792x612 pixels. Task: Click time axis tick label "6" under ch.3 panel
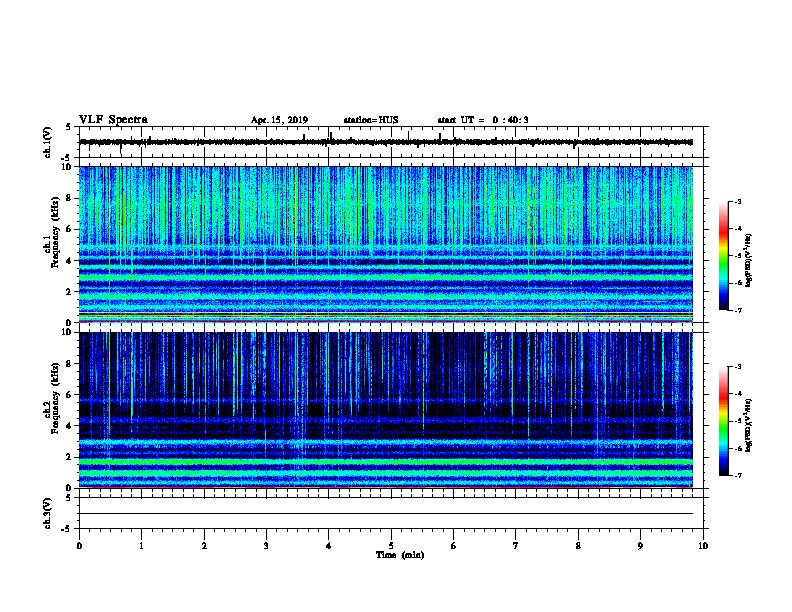pyautogui.click(x=454, y=546)
